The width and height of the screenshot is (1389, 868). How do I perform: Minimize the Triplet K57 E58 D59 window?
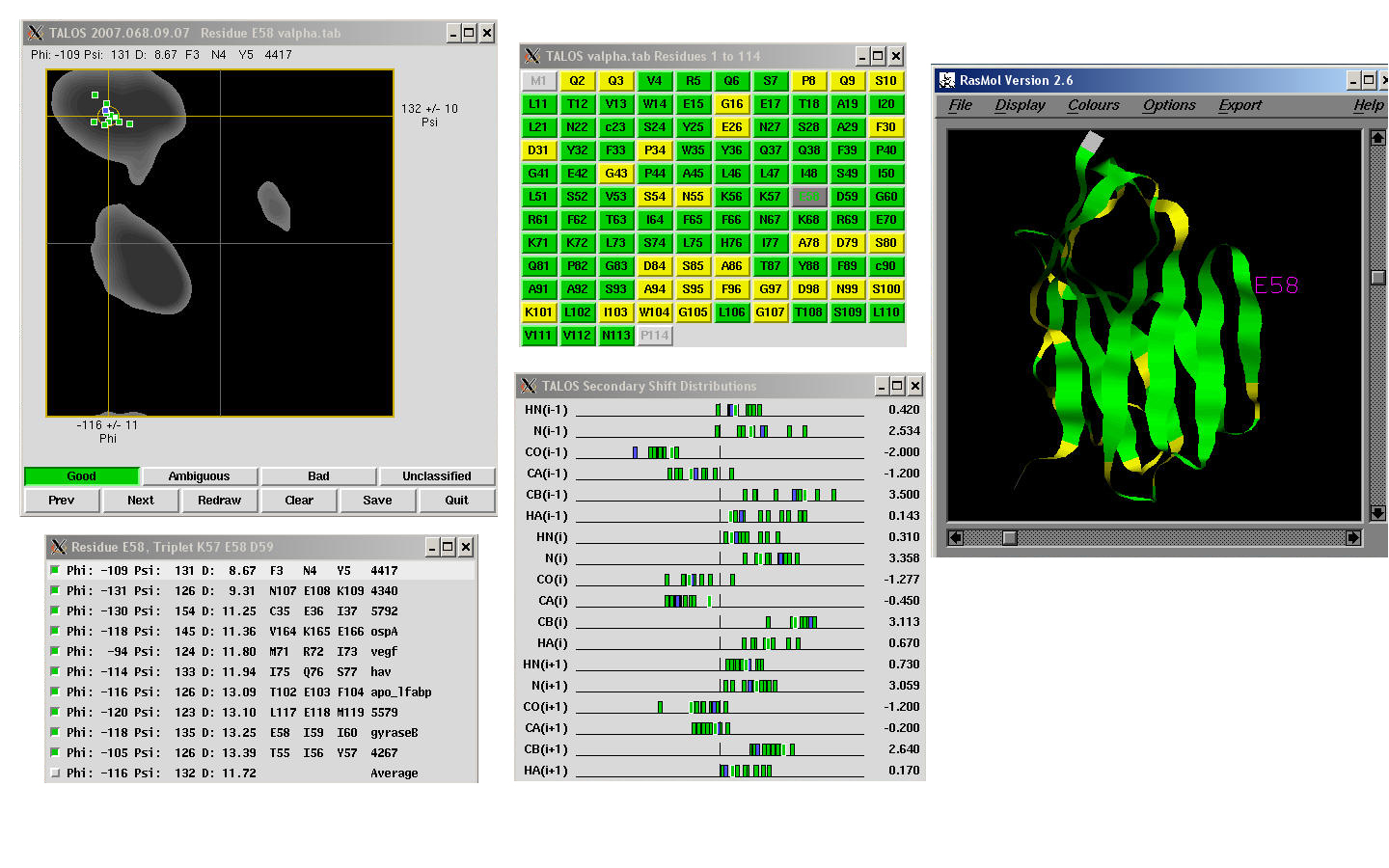click(x=433, y=547)
